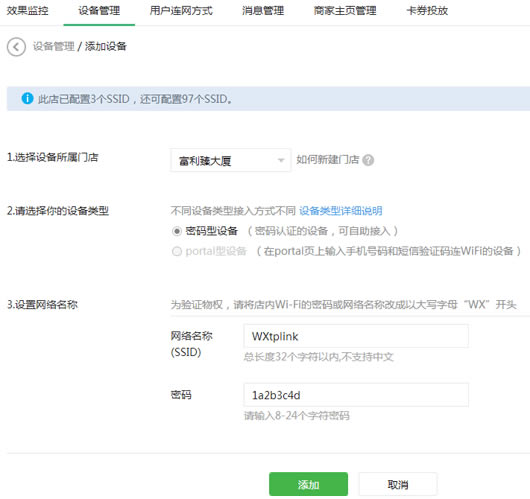Focus the 网络名称 SSID input field
This screenshot has width=530, height=499.
356,336
